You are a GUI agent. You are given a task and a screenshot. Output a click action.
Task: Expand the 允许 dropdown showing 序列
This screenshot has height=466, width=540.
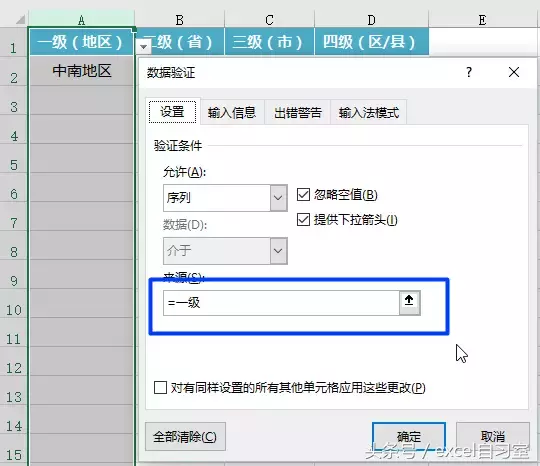(x=278, y=198)
